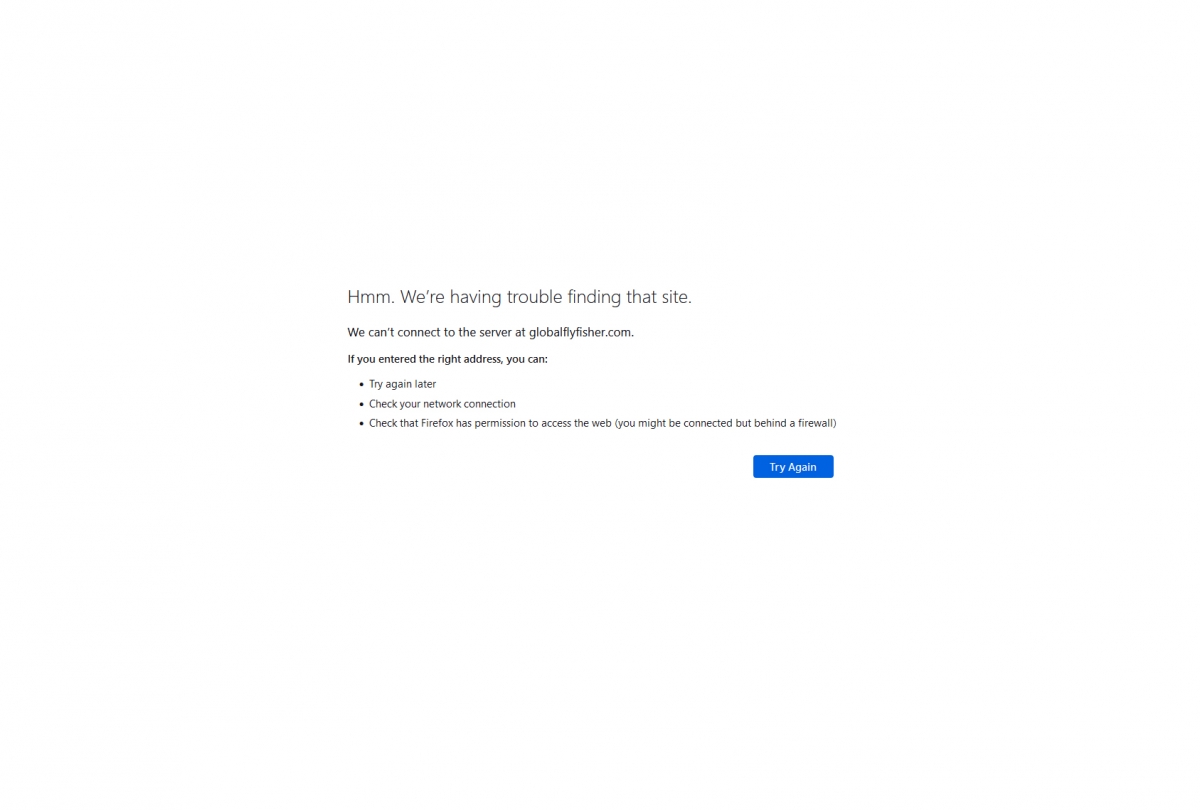This screenshot has width=1200, height=810.
Task: Click the bullet dot beside the Firefox permission line
Action: click(x=361, y=423)
